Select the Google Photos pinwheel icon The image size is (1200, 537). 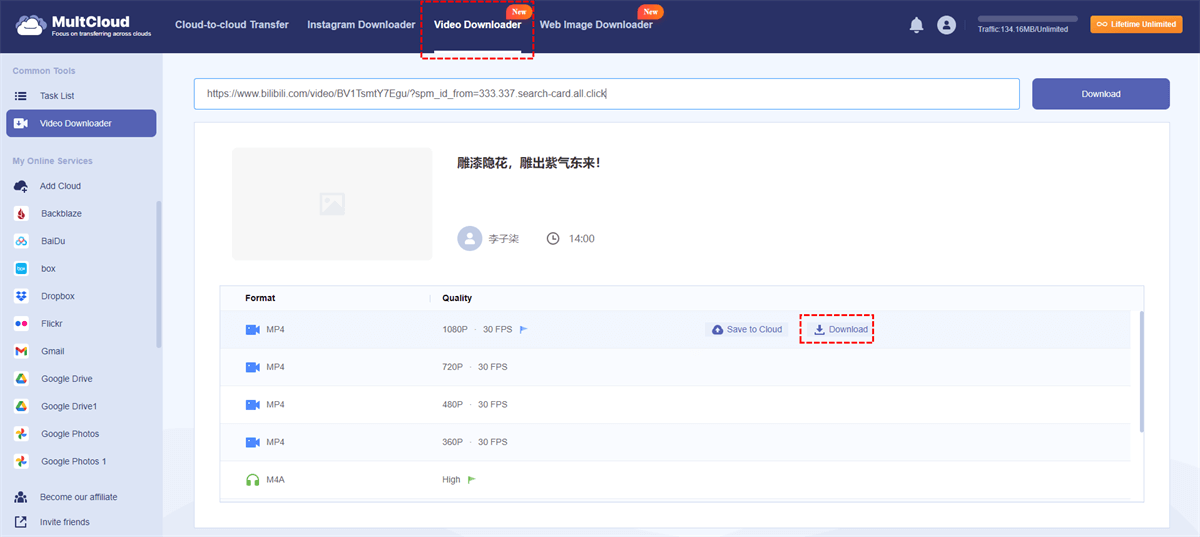21,434
